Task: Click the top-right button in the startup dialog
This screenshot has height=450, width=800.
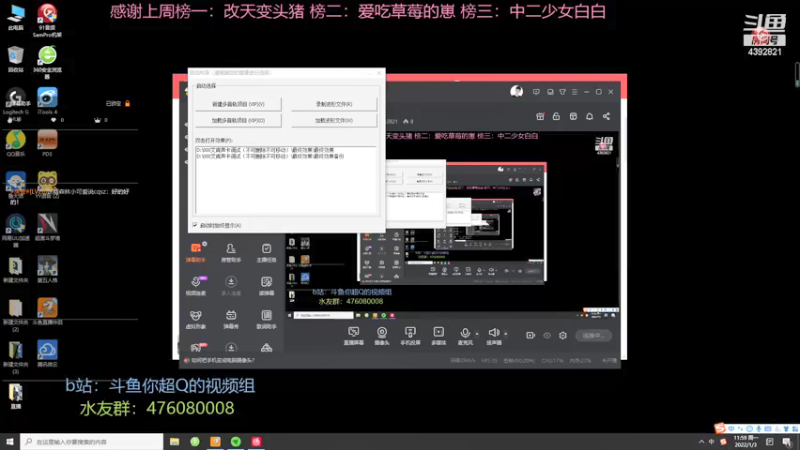Action: click(x=334, y=104)
